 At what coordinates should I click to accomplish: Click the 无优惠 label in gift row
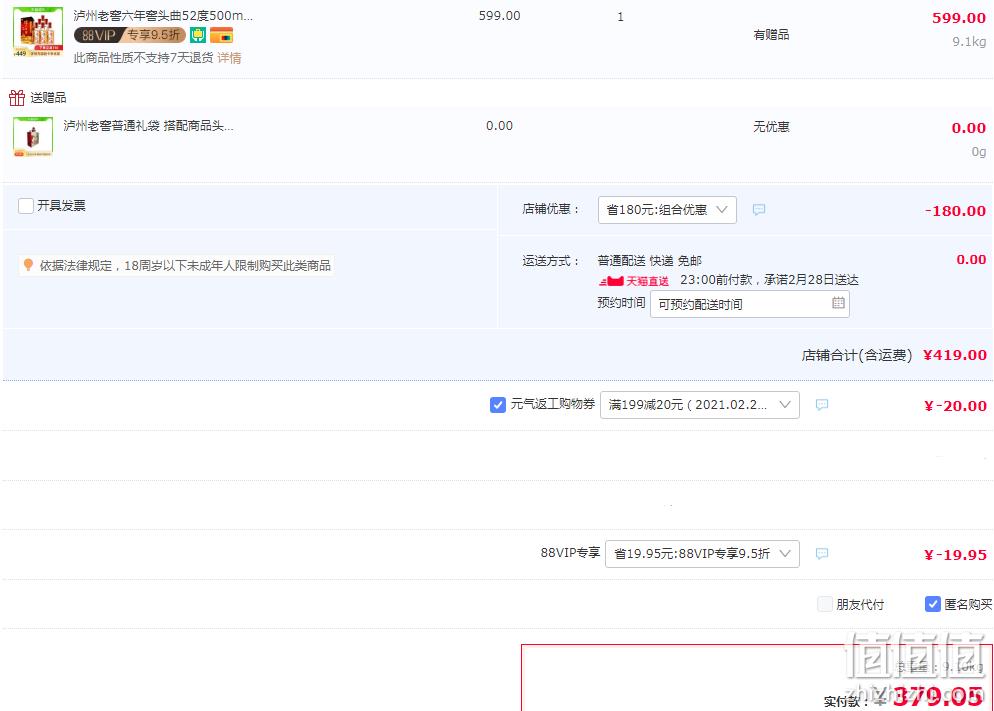(771, 127)
